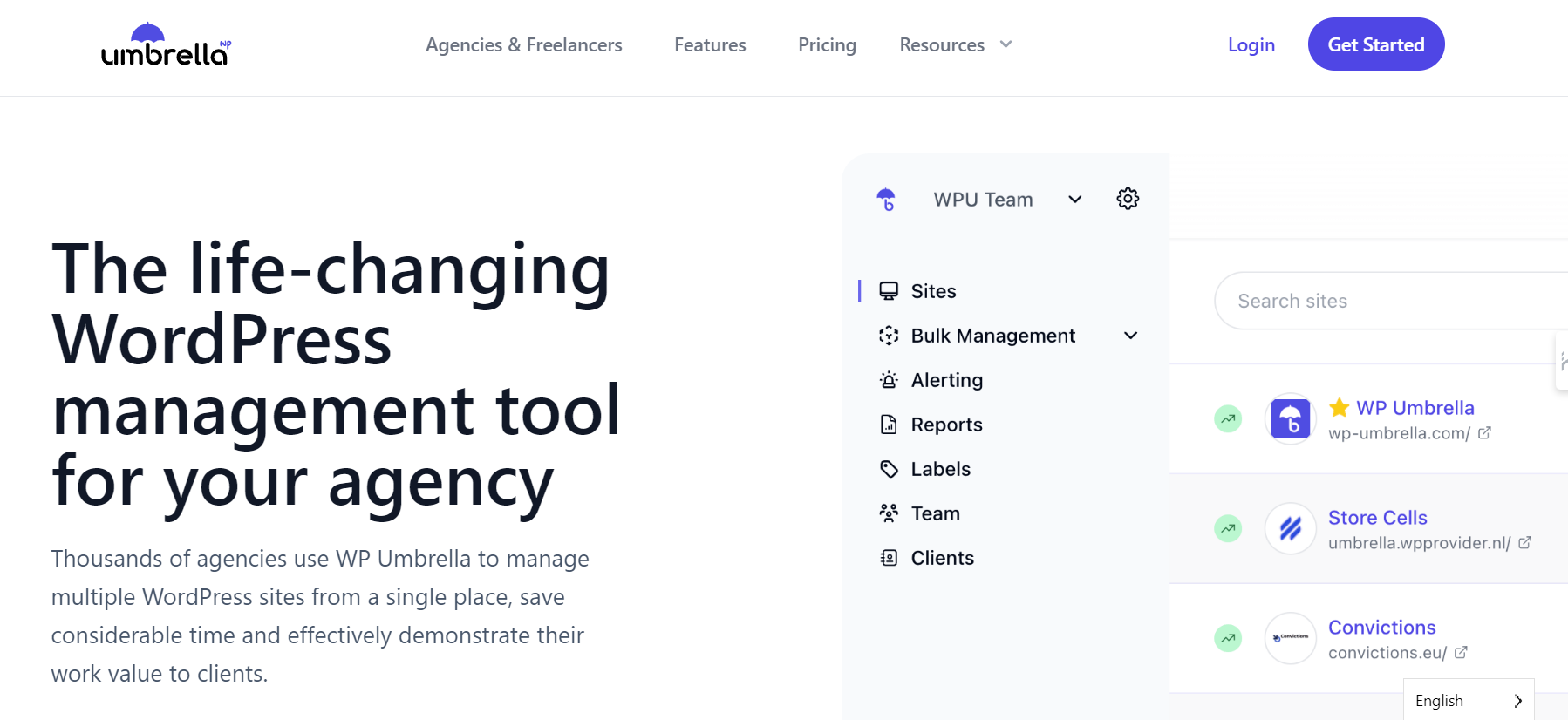Open the English language selector
This screenshot has width=1568, height=720.
pos(1469,700)
